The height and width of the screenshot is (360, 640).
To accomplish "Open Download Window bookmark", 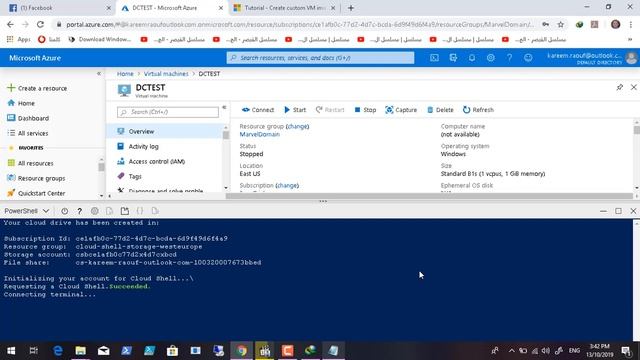I will (x=100, y=40).
